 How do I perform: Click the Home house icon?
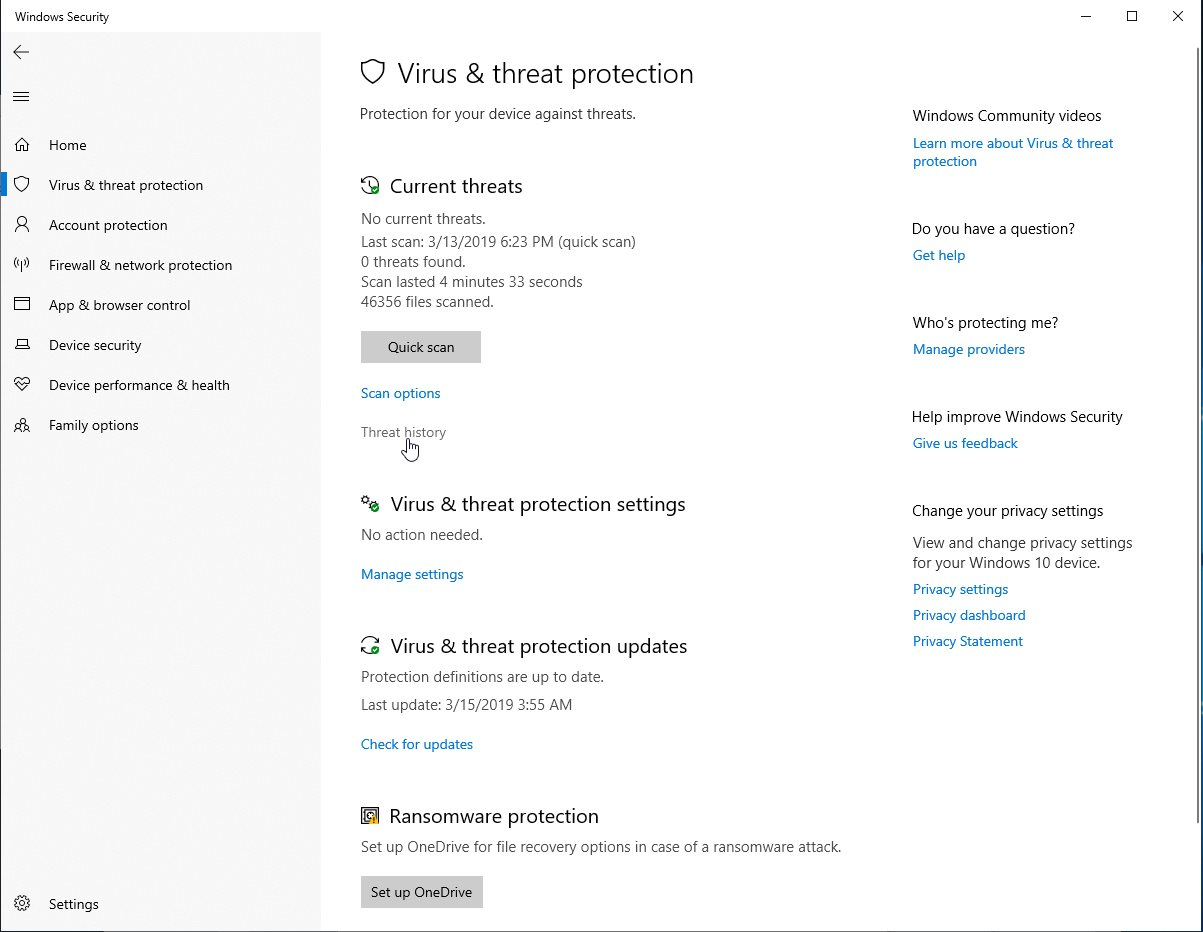tap(22, 145)
